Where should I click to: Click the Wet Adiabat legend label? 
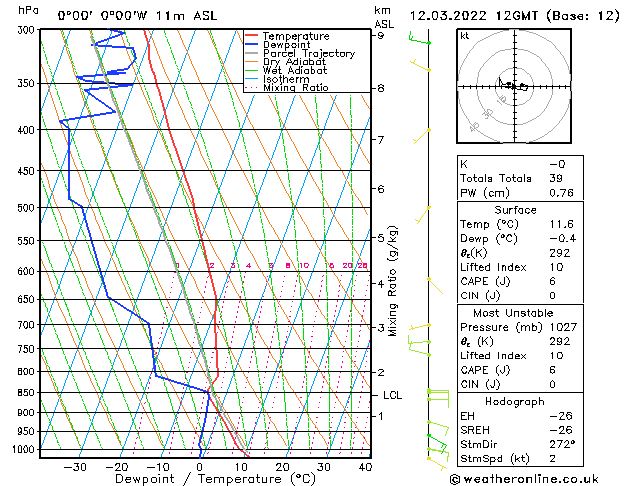(x=295, y=70)
